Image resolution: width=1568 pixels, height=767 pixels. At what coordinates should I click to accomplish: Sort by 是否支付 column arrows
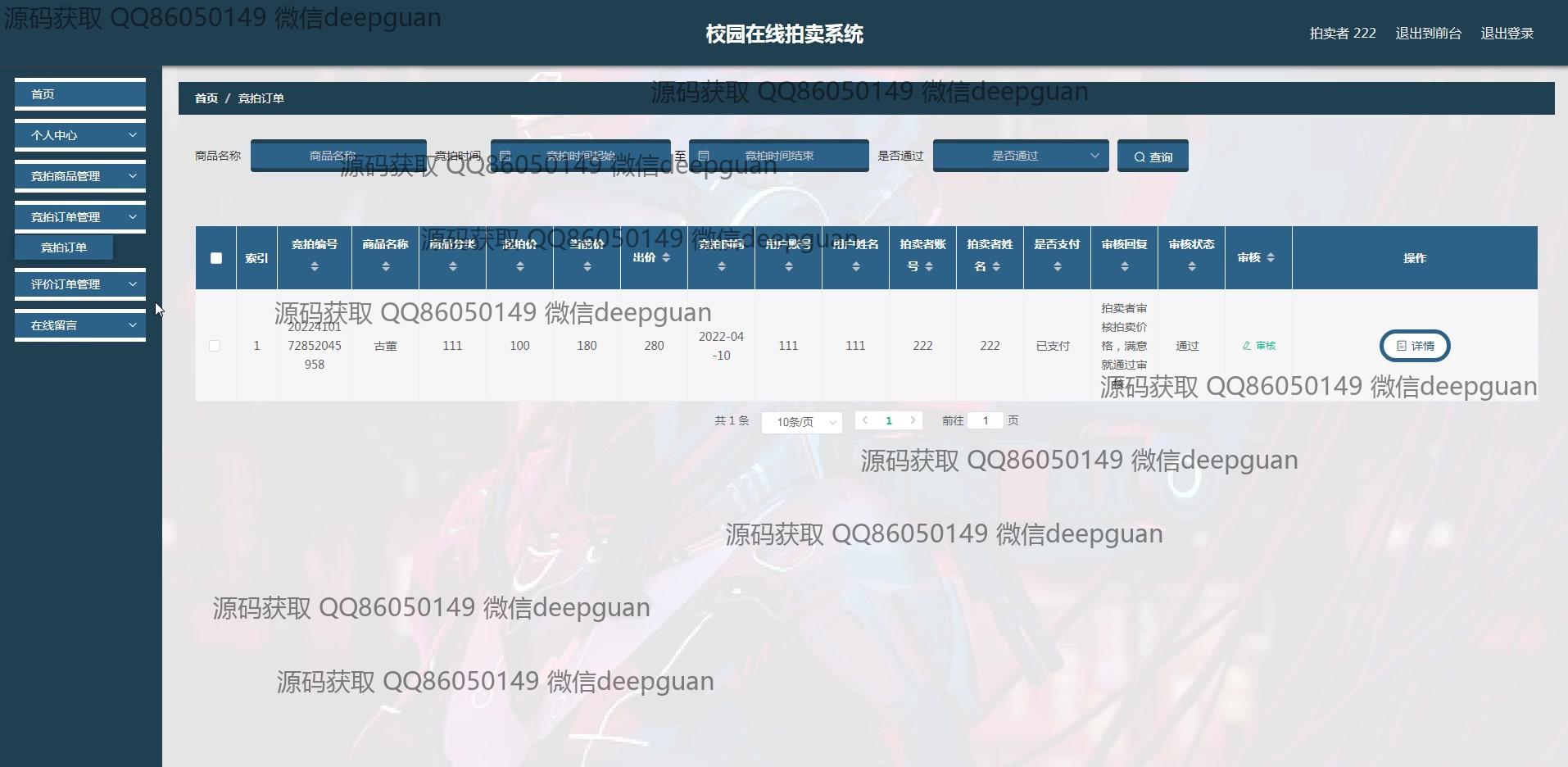click(x=1057, y=266)
